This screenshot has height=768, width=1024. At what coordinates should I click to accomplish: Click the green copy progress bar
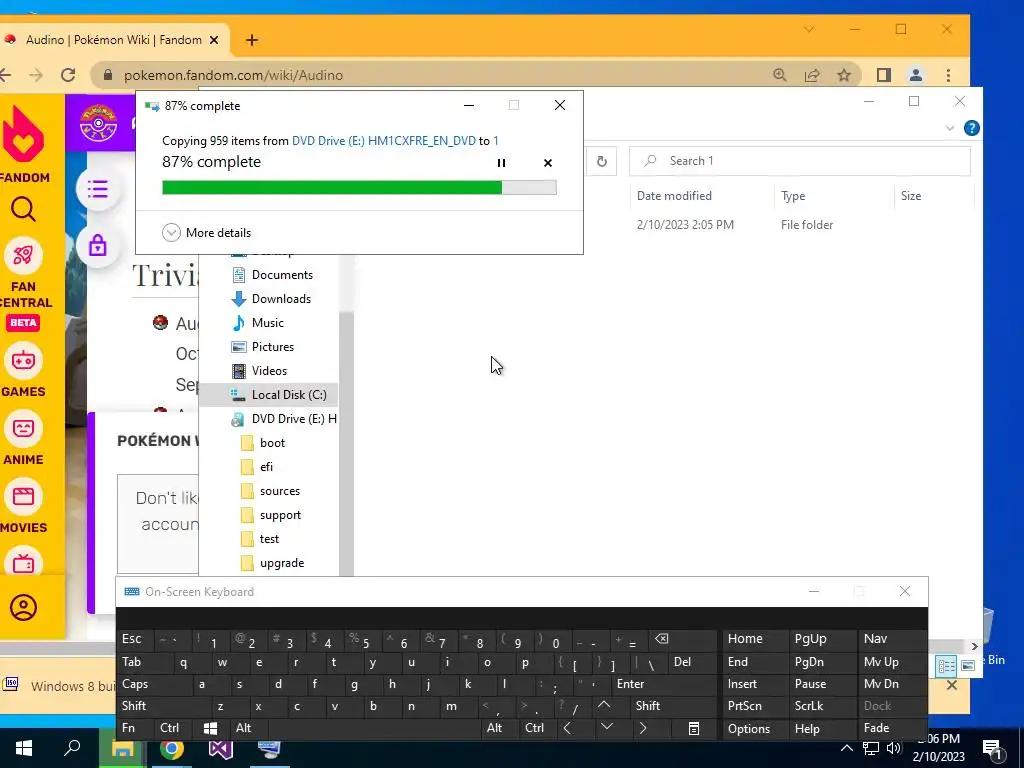click(x=359, y=187)
